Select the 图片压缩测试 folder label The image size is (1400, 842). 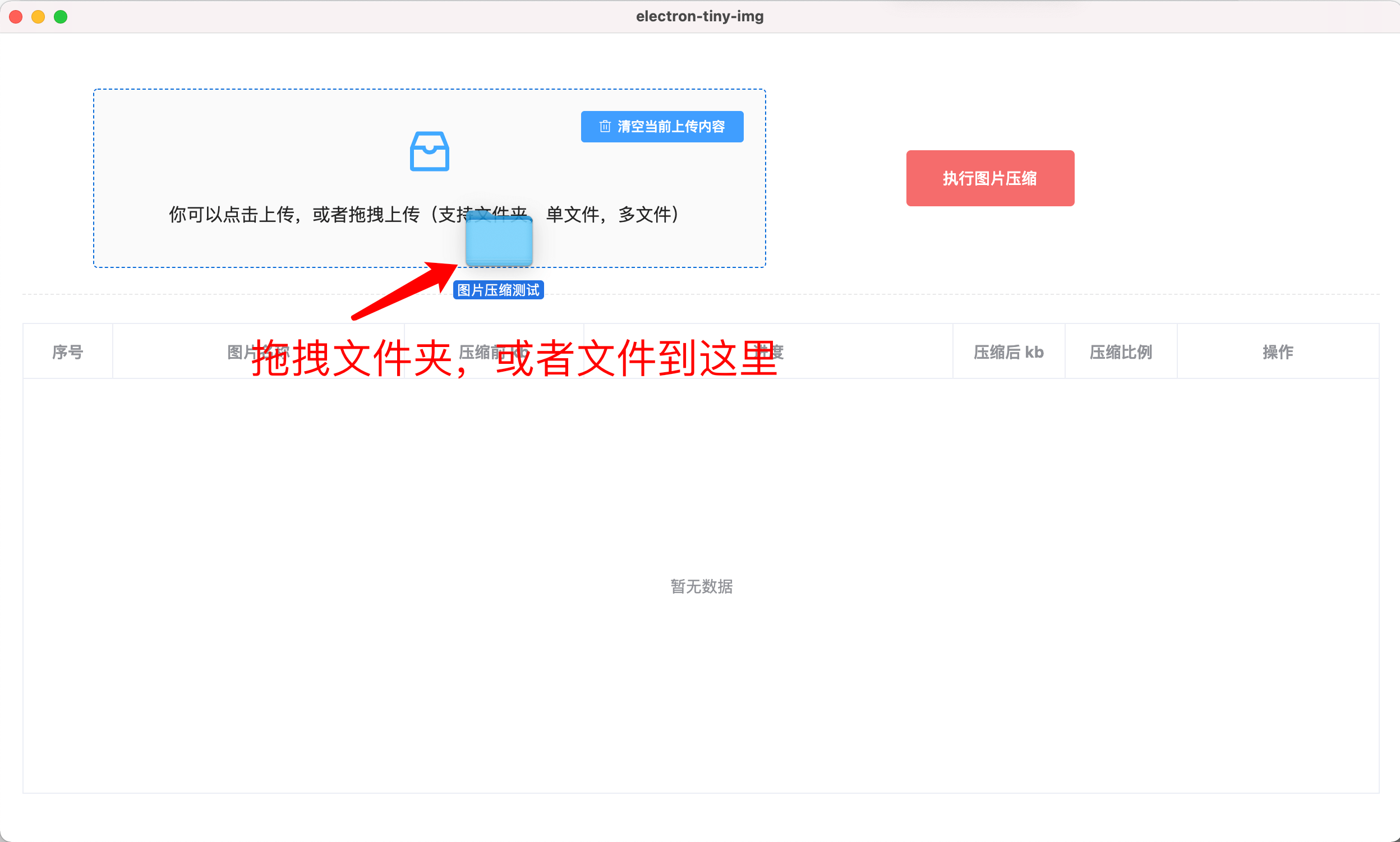498,290
